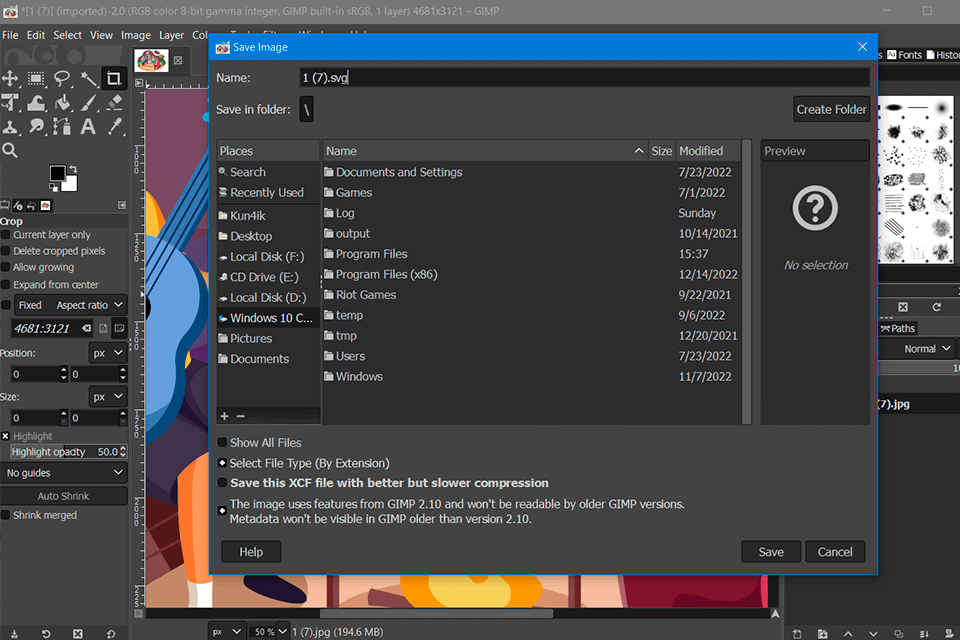The width and height of the screenshot is (960, 640).
Task: Select the Zoom magnifier tool
Action: (10, 150)
